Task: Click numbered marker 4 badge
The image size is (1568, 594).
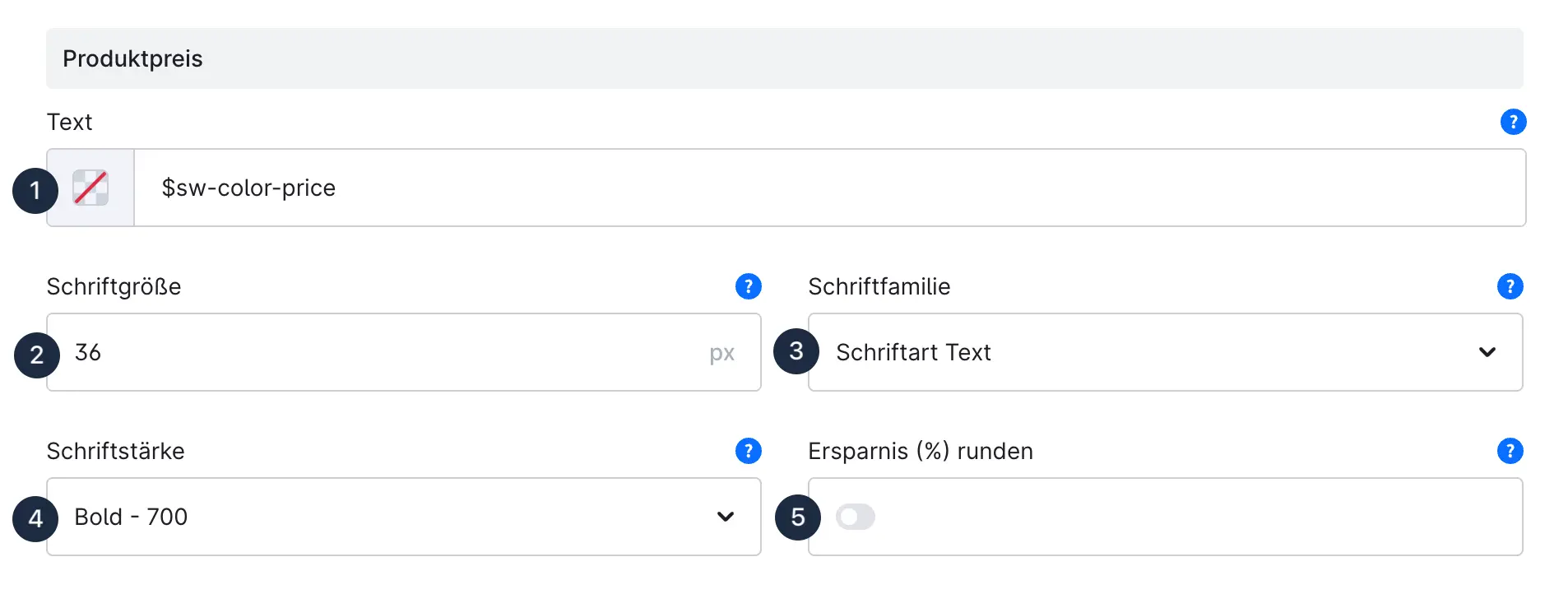Action: [35, 518]
